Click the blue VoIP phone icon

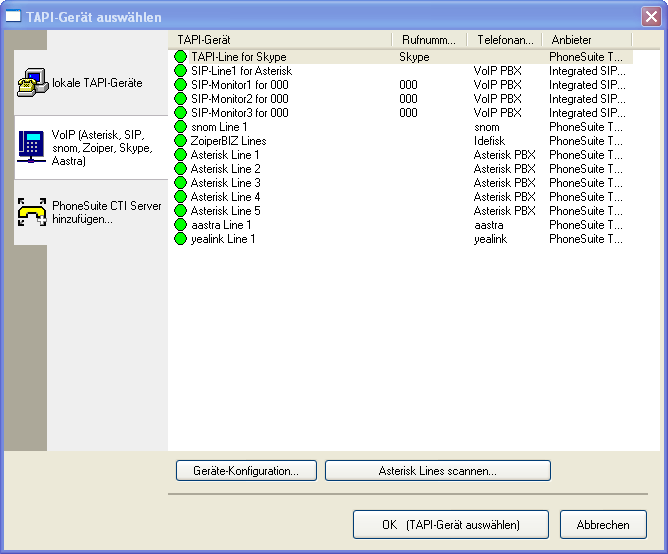coord(31,146)
